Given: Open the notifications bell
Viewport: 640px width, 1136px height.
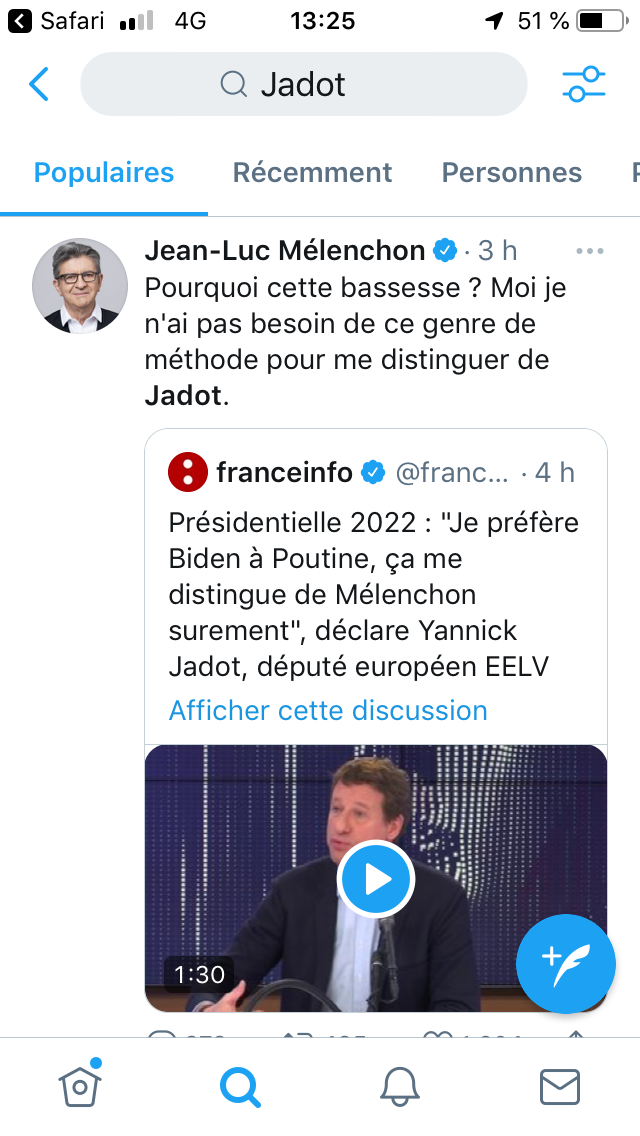Looking at the screenshot, I should pyautogui.click(x=400, y=1086).
